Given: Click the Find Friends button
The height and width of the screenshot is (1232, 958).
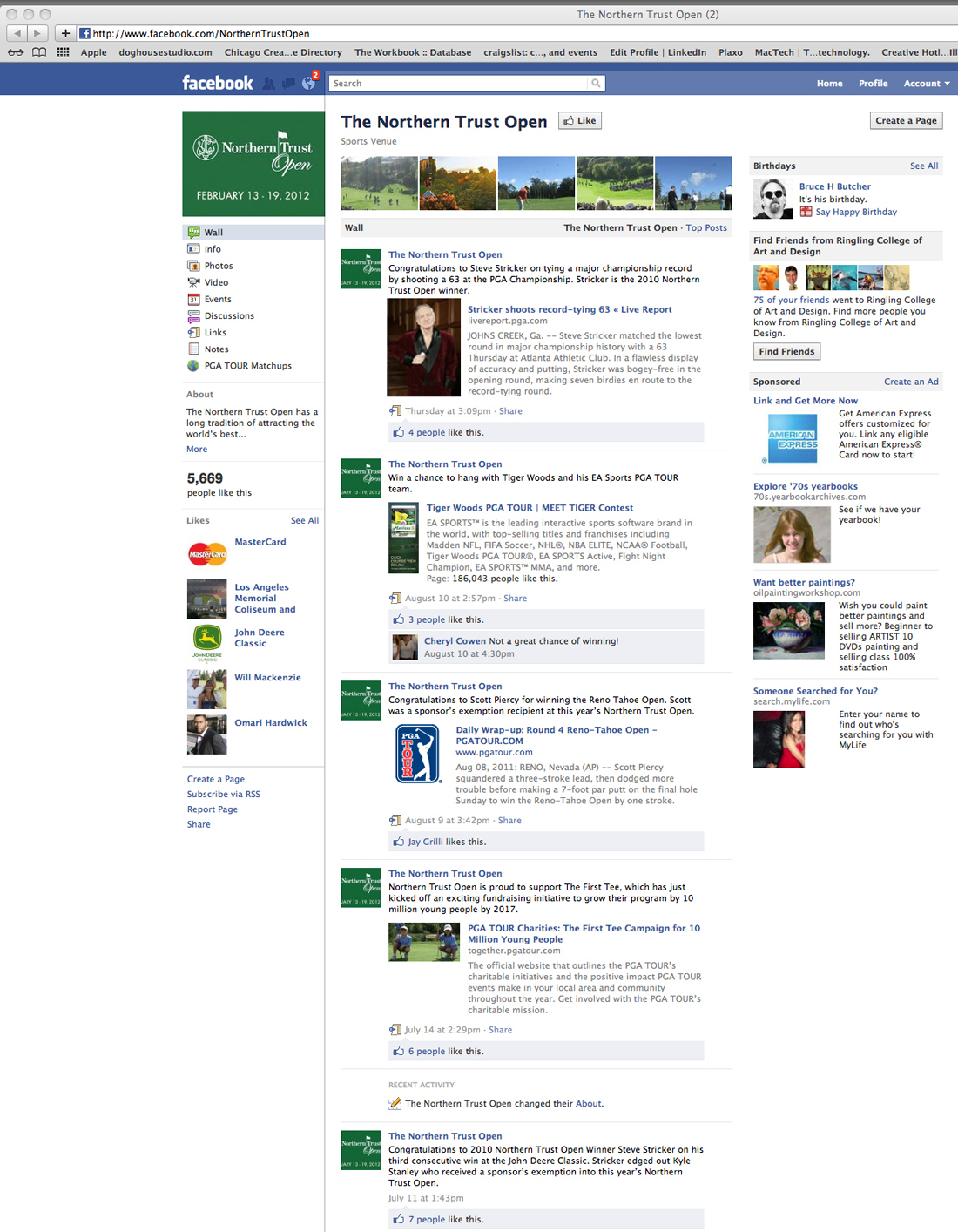Looking at the screenshot, I should [786, 352].
